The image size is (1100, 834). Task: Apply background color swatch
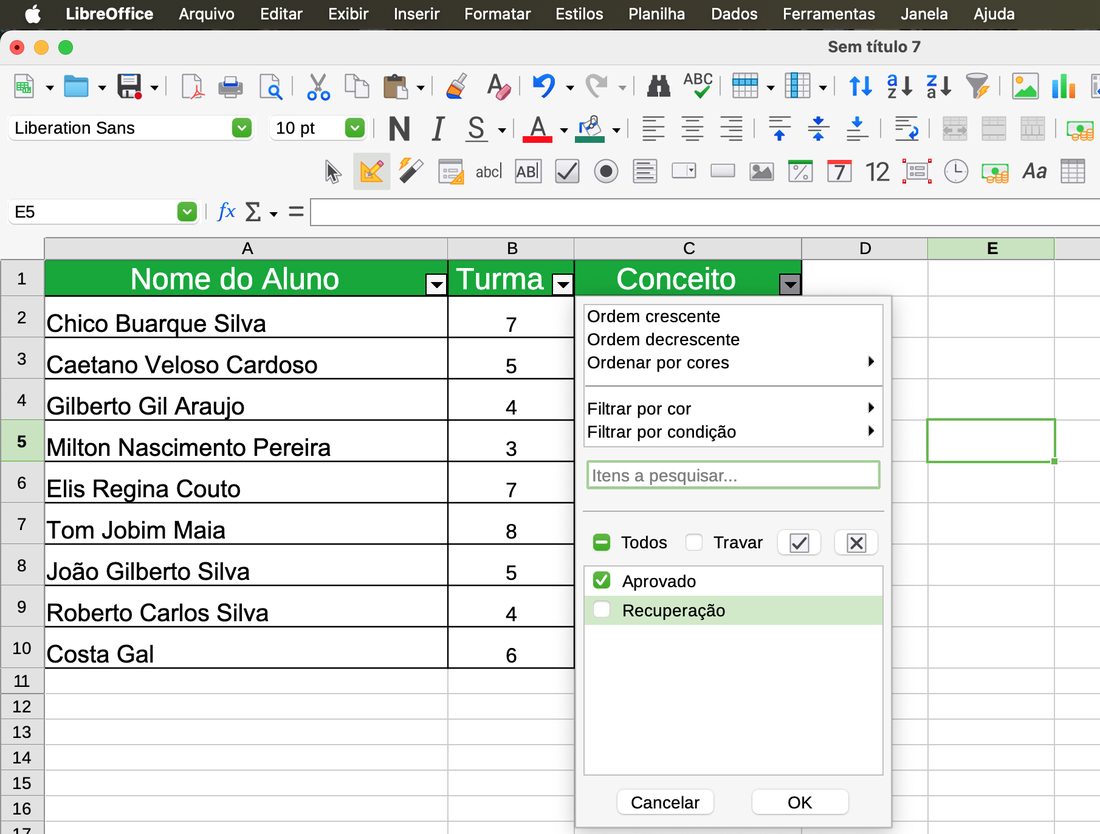click(590, 130)
